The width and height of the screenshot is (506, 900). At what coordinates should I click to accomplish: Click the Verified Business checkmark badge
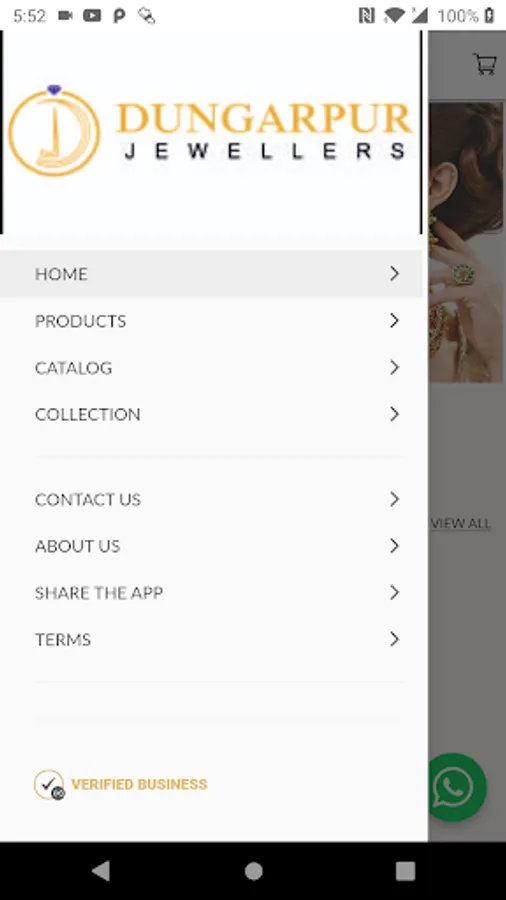tap(49, 785)
